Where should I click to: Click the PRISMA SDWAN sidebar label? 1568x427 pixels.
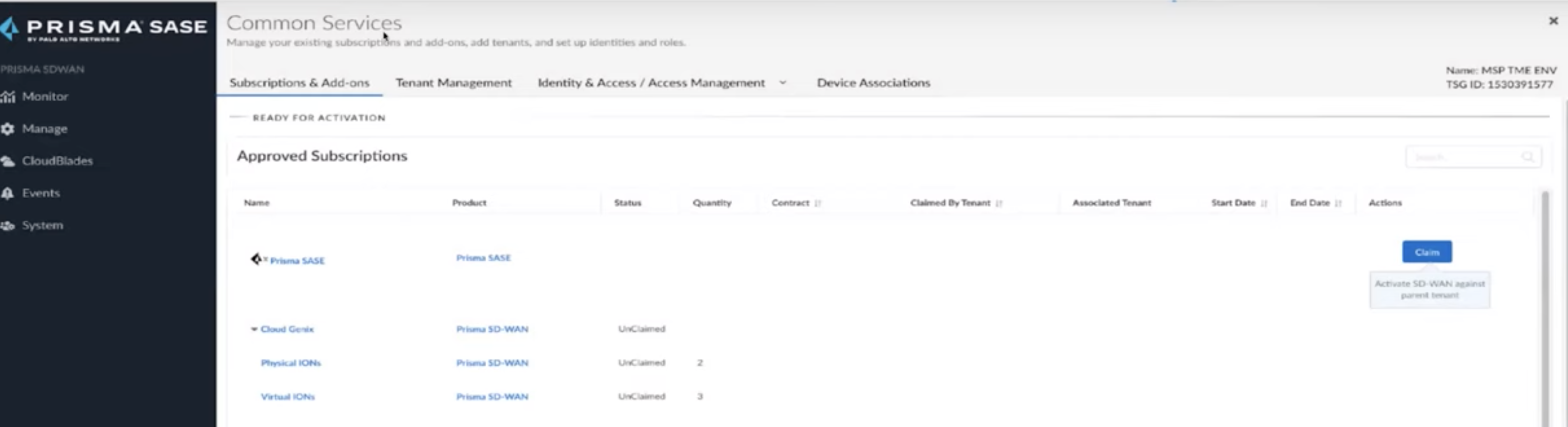tap(42, 70)
